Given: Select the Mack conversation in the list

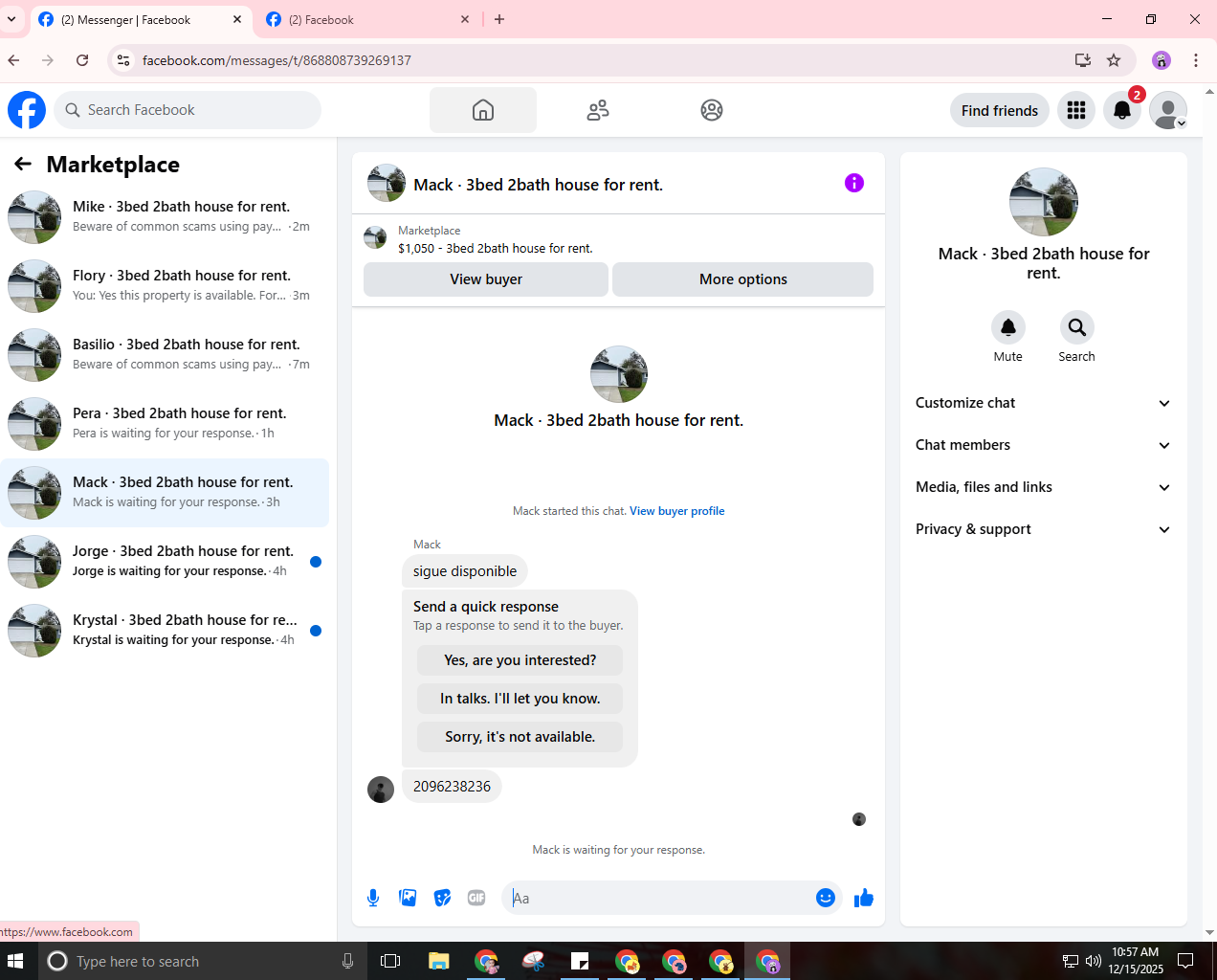Looking at the screenshot, I should pos(165,493).
